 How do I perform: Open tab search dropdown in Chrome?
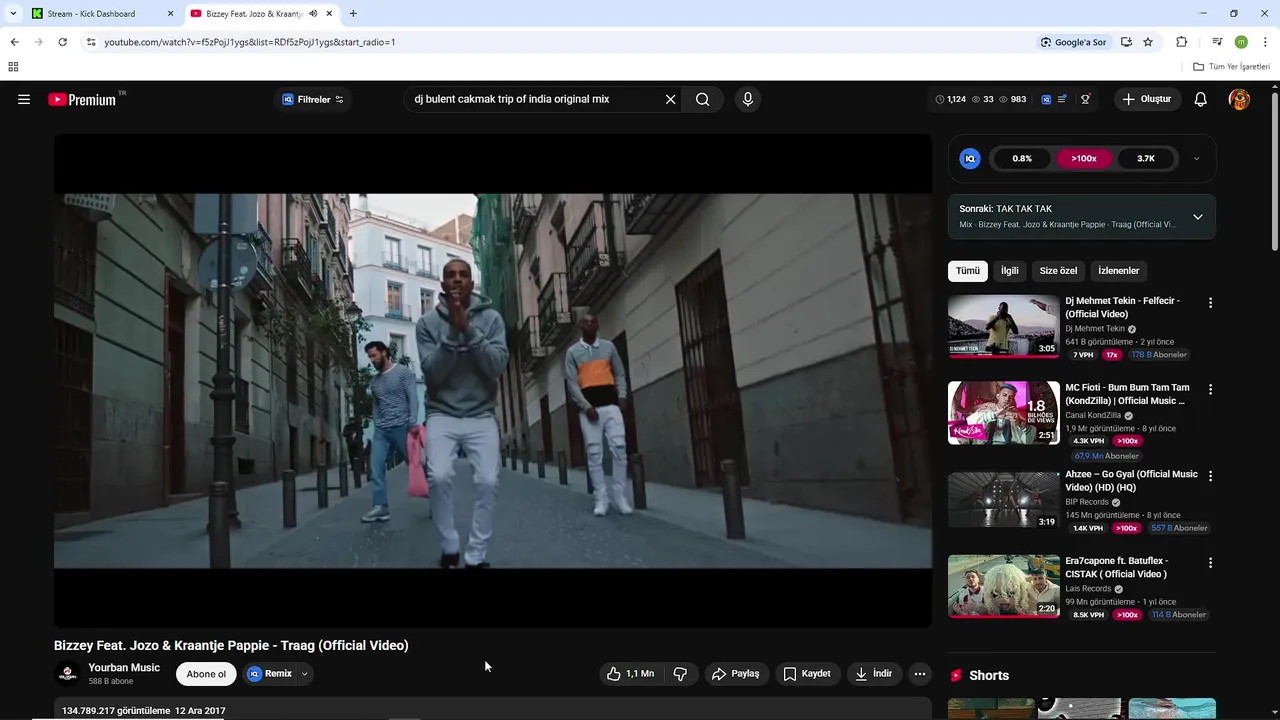(x=13, y=14)
